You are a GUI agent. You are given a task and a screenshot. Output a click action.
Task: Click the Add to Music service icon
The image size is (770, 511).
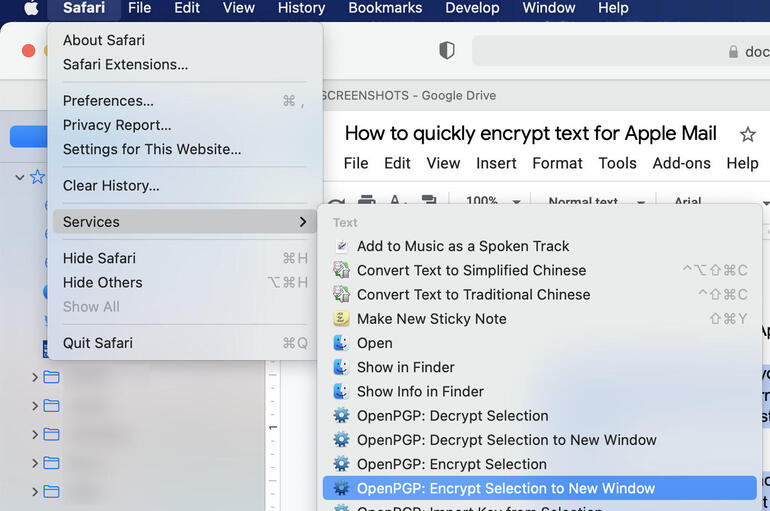[x=341, y=246]
